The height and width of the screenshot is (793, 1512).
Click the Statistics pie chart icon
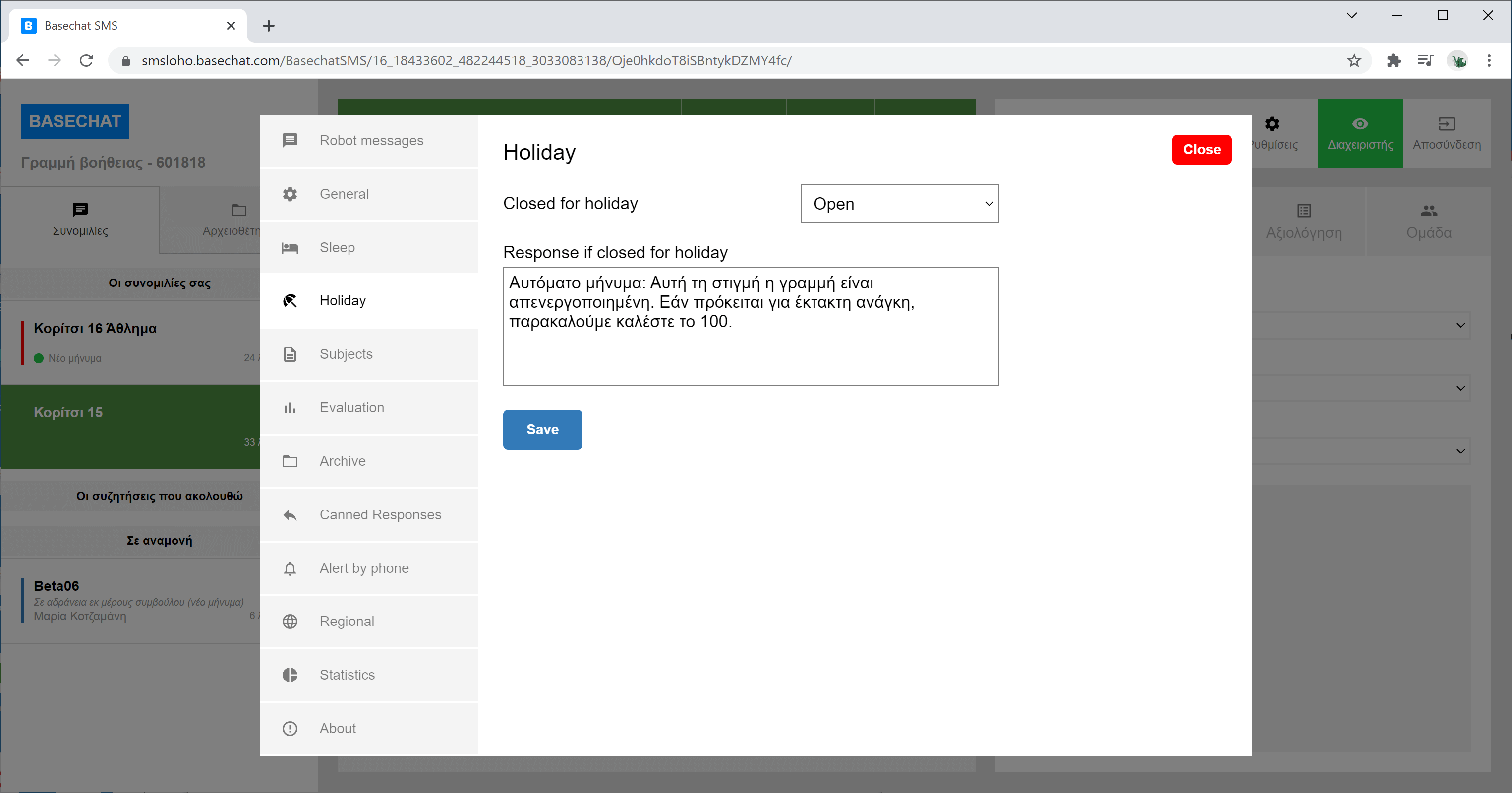[290, 675]
